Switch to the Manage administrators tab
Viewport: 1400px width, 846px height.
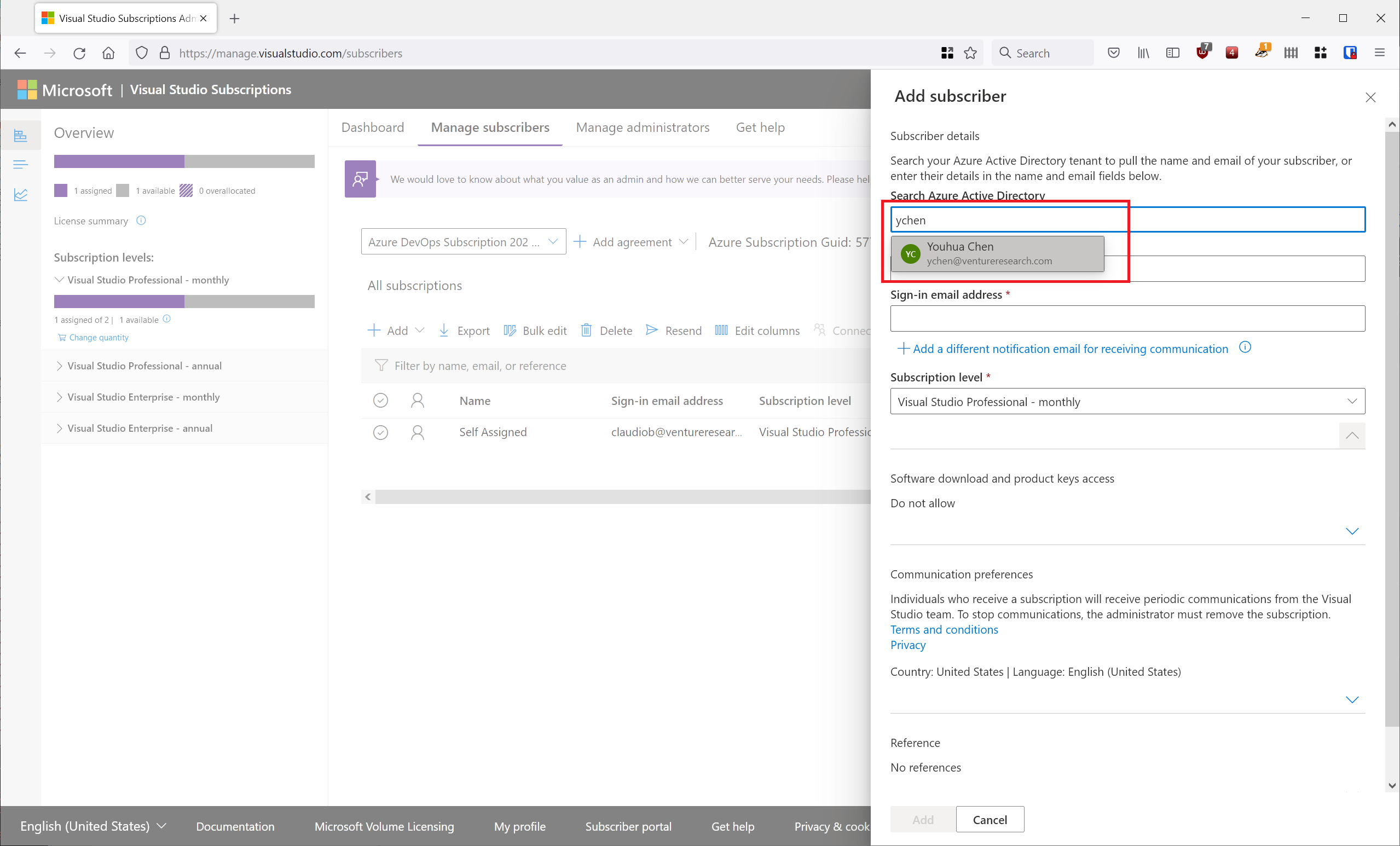[x=642, y=128]
